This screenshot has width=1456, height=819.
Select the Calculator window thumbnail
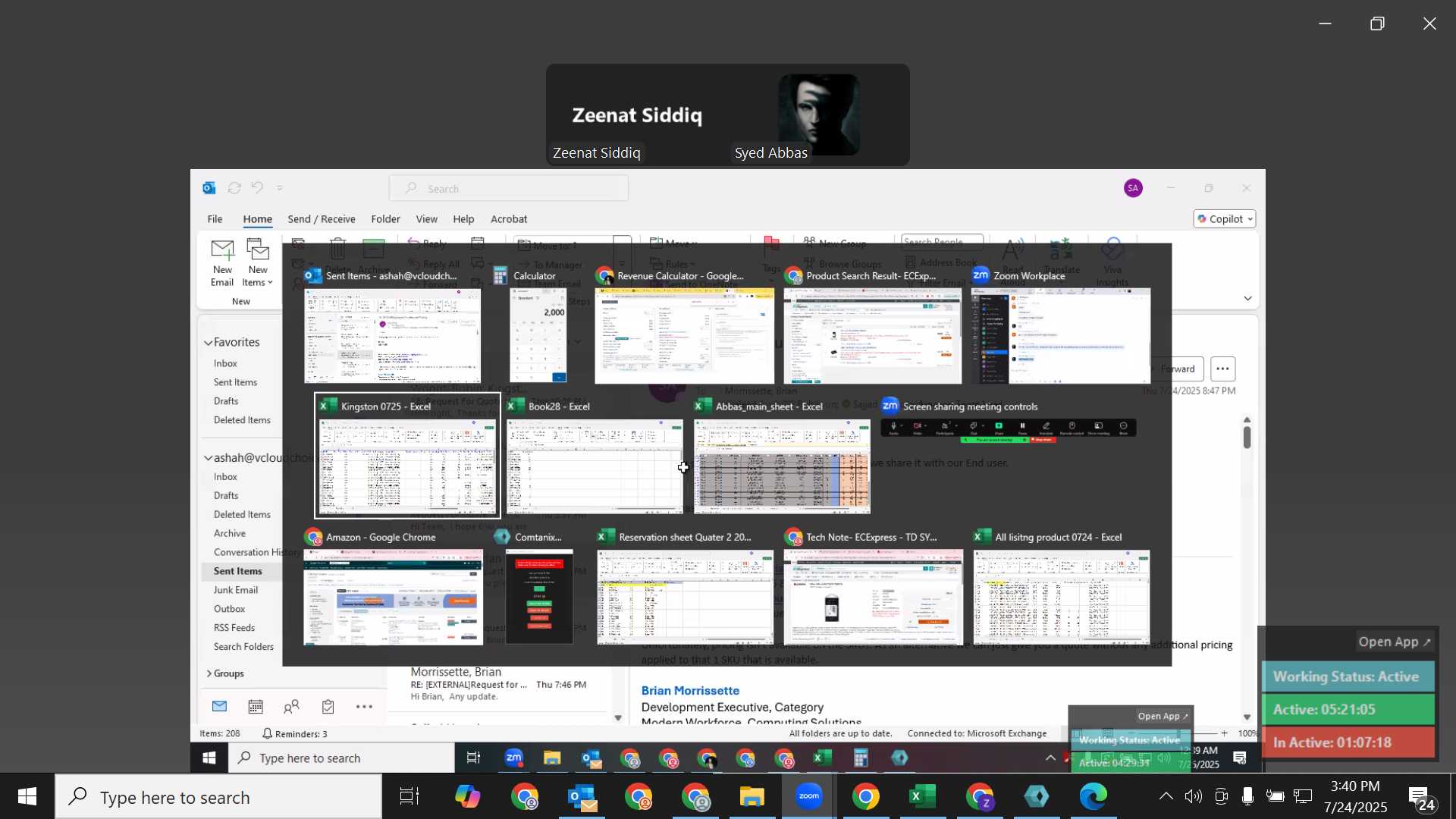point(538,326)
